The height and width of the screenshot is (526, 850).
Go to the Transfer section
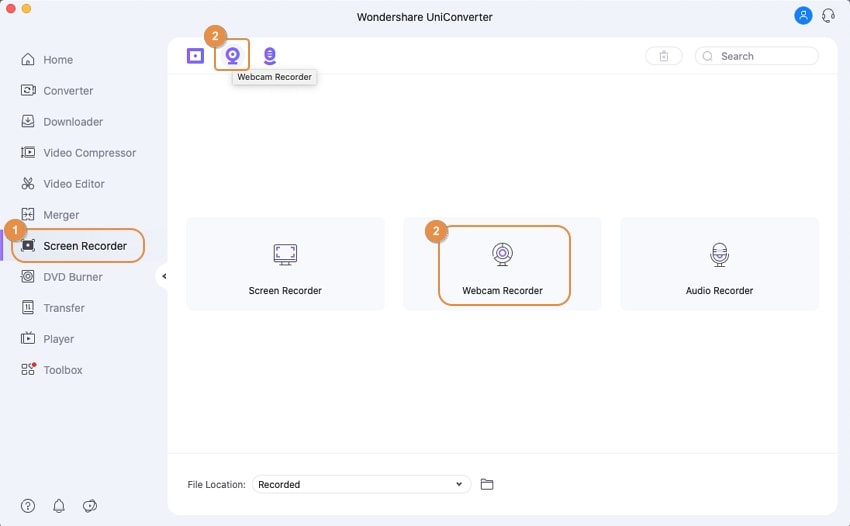53,308
